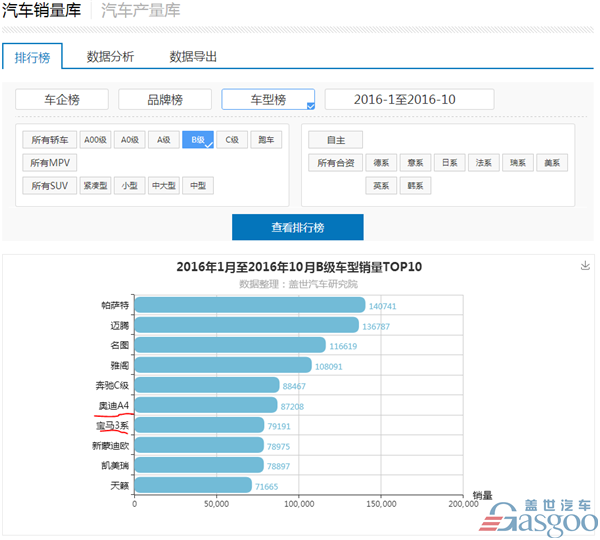Viewport: 600px width, 540px height.
Task: Toggle the 小型 SUV filter
Action: coord(130,186)
